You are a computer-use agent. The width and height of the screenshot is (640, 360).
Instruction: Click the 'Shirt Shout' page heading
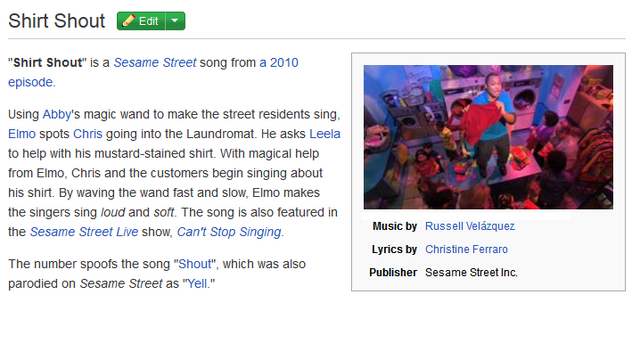pyautogui.click(x=57, y=21)
